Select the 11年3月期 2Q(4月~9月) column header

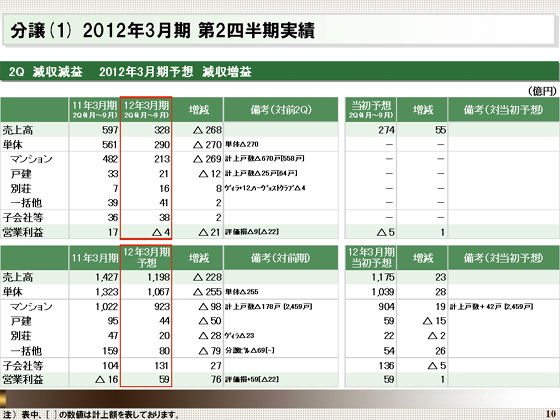[x=95, y=110]
